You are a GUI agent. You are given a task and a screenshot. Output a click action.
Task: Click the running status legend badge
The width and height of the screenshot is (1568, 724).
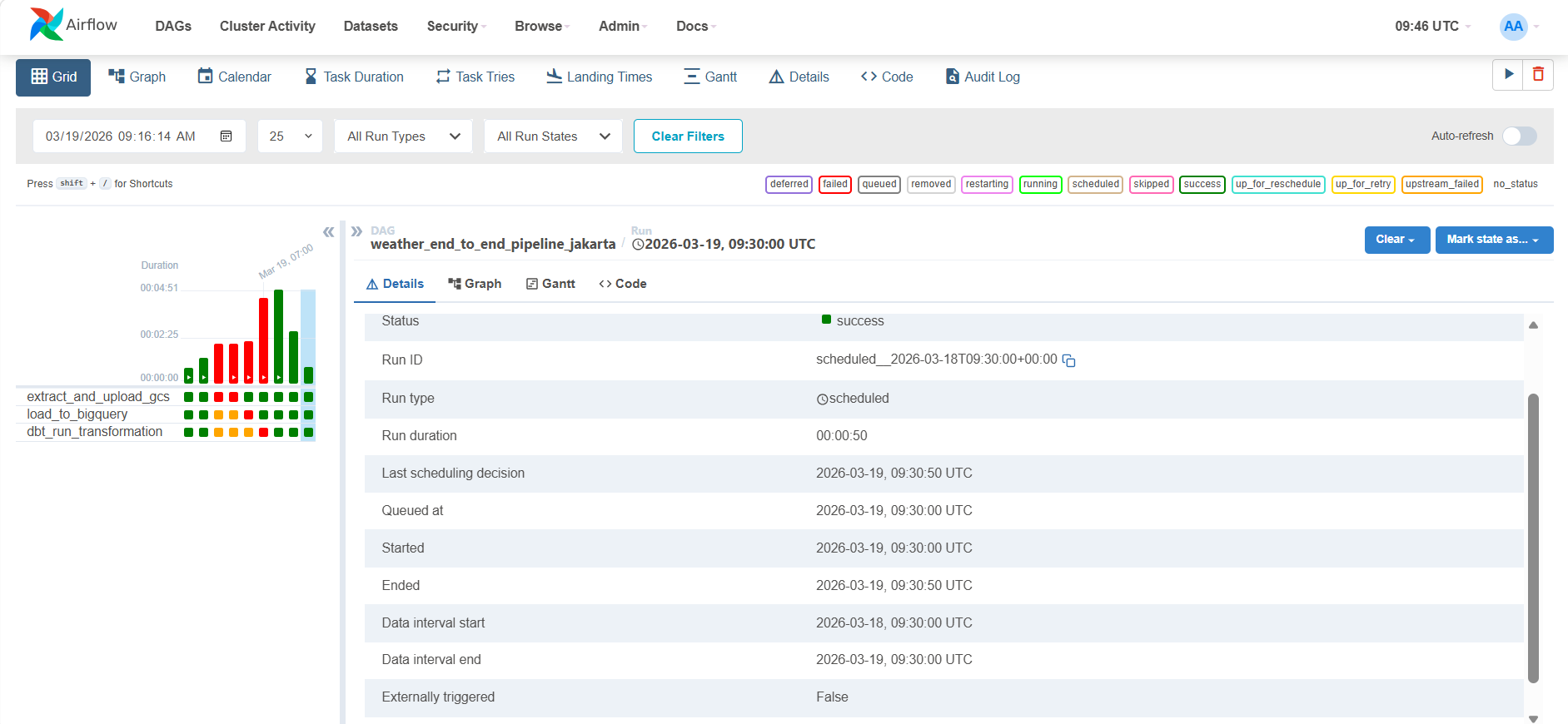point(1040,184)
